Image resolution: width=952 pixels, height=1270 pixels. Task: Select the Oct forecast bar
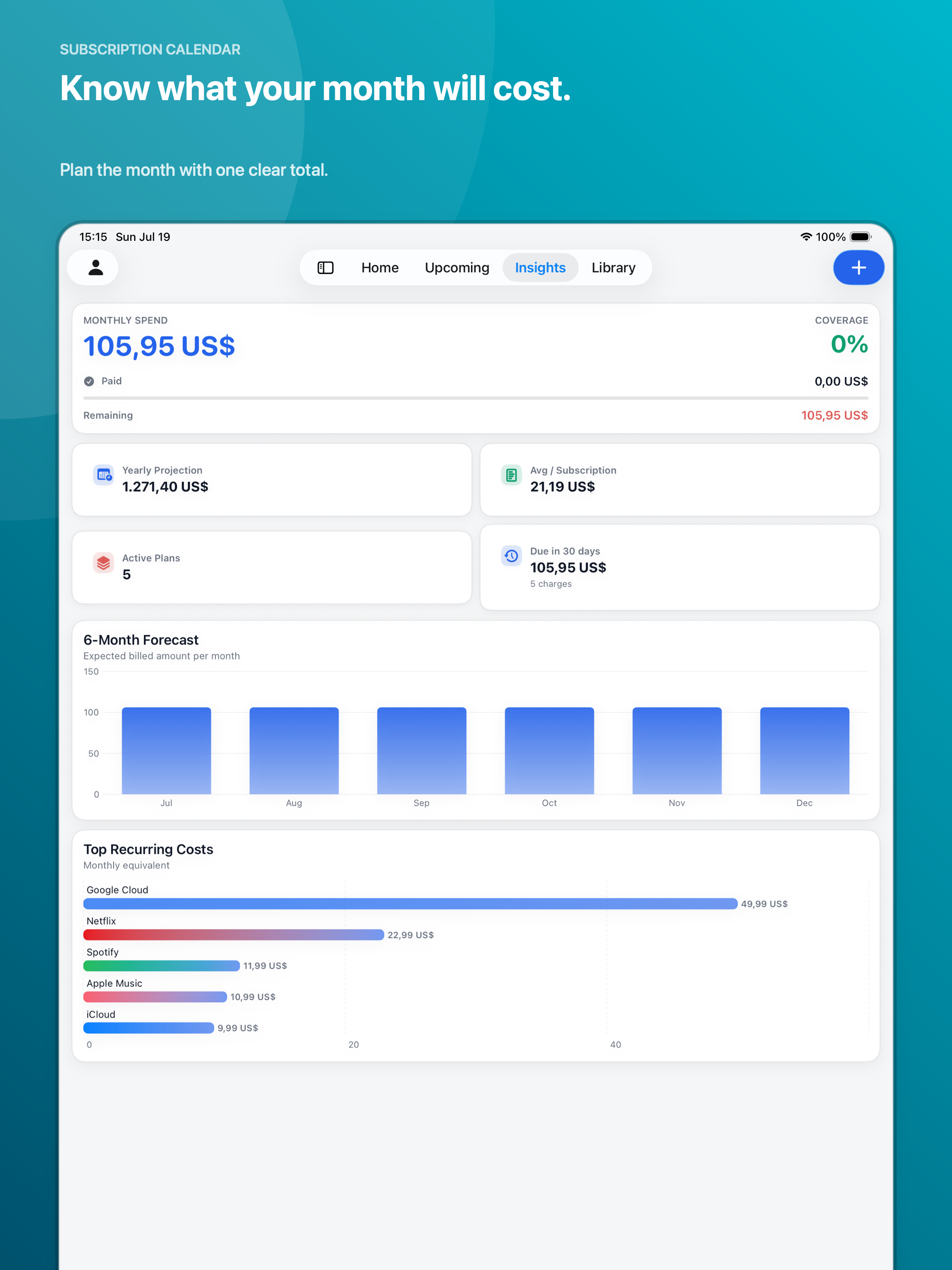coord(549,751)
